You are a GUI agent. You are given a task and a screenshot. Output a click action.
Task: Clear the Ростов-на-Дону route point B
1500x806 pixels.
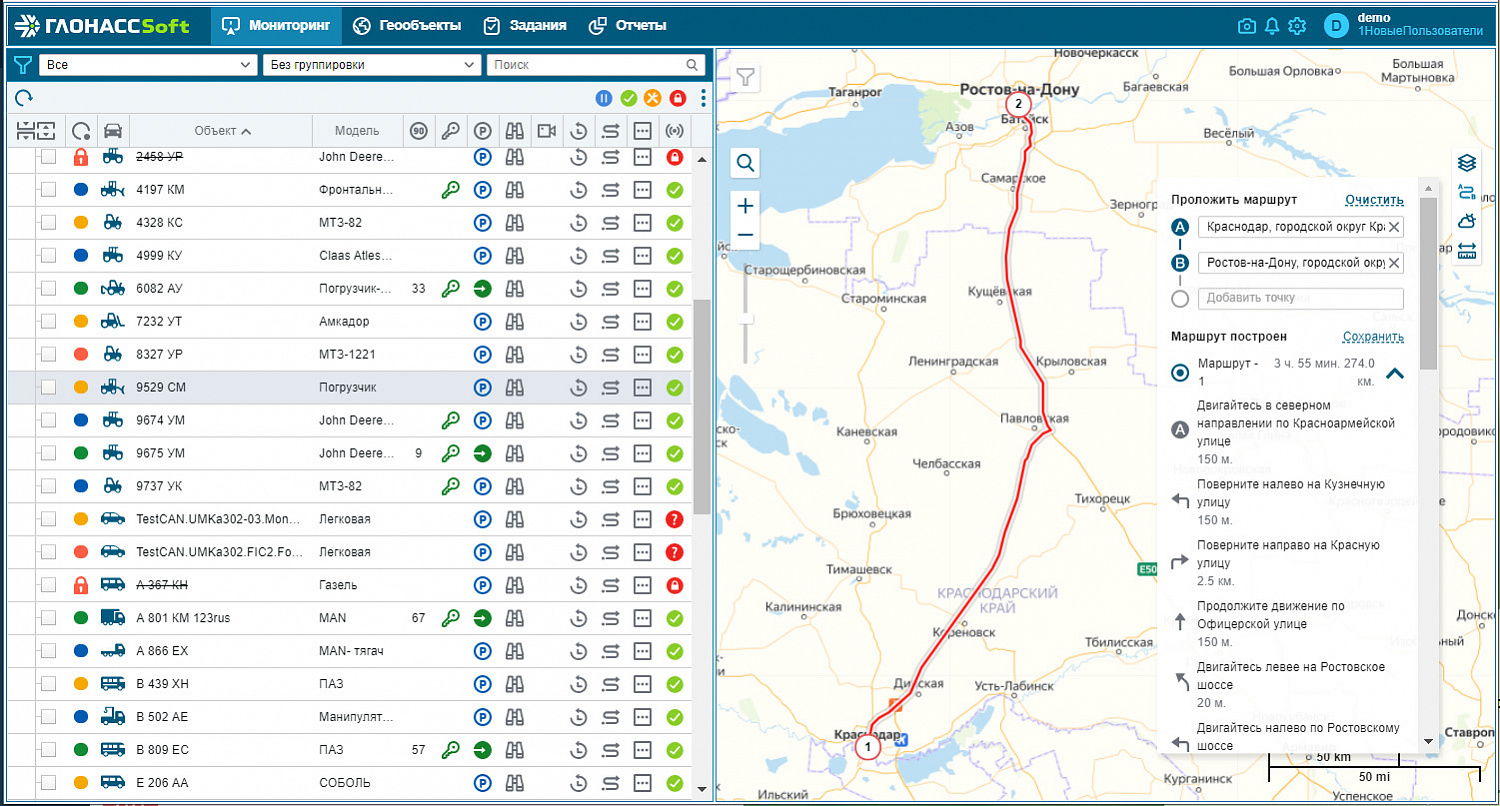(1394, 263)
